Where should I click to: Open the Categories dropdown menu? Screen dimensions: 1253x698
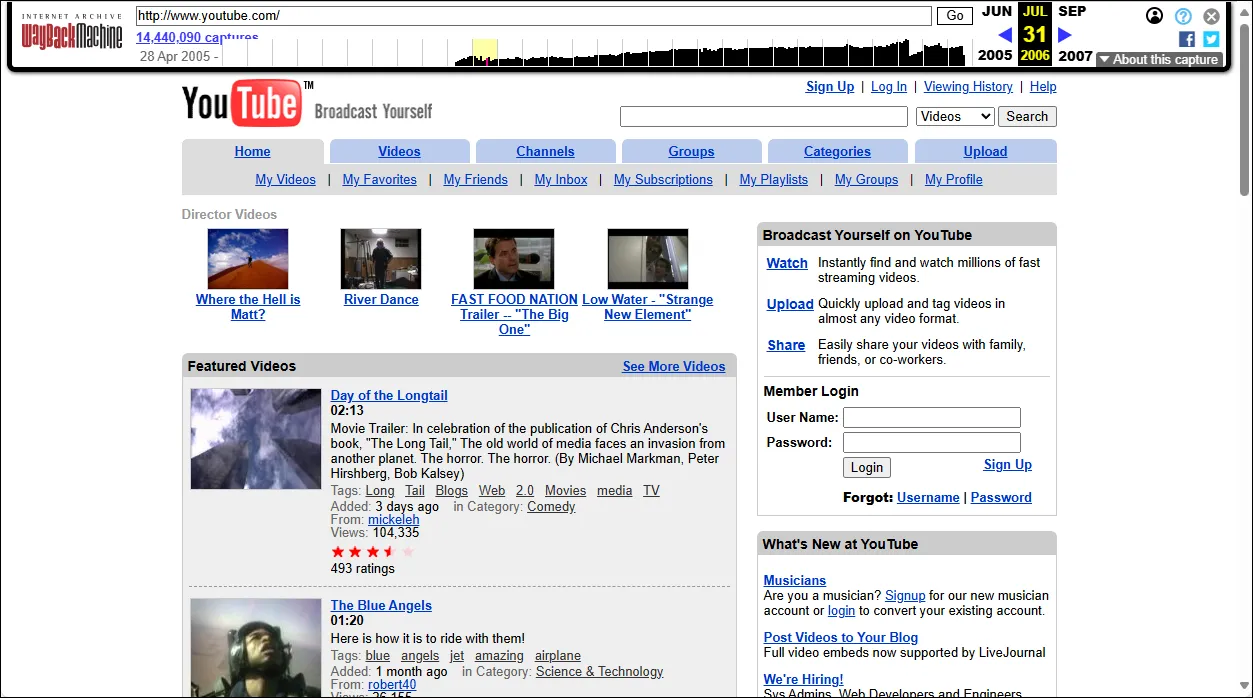[837, 150]
